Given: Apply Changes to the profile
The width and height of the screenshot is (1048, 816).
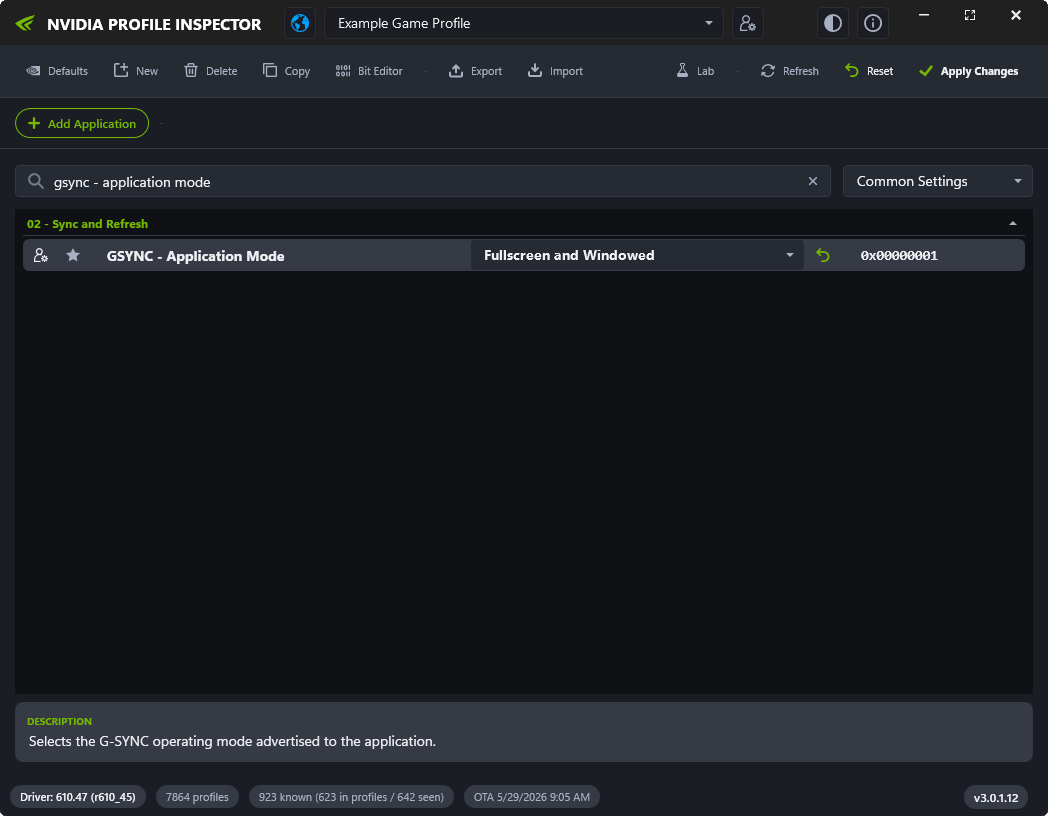Looking at the screenshot, I should click(968, 71).
